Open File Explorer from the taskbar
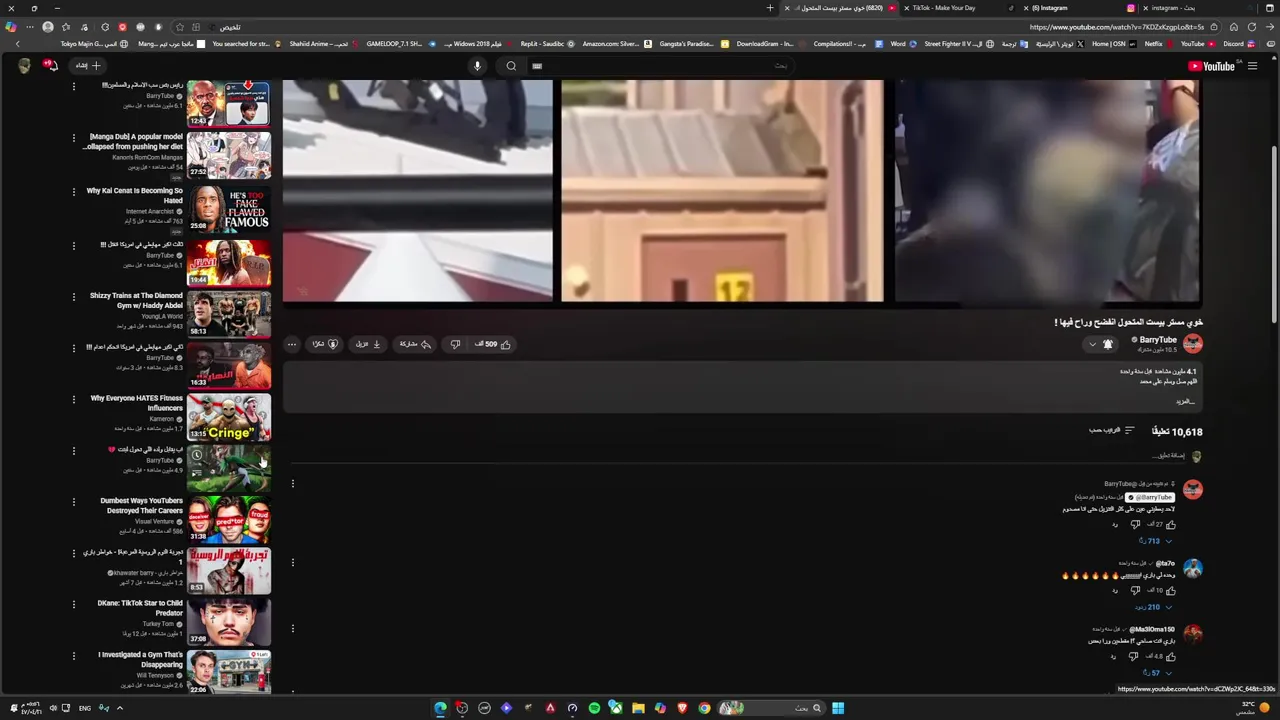This screenshot has width=1280, height=720. (x=638, y=708)
